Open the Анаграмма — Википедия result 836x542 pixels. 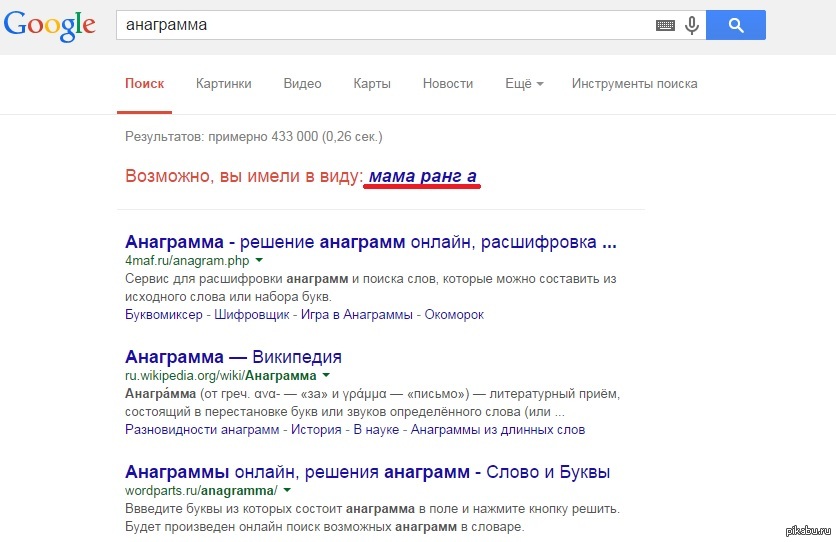pos(233,357)
